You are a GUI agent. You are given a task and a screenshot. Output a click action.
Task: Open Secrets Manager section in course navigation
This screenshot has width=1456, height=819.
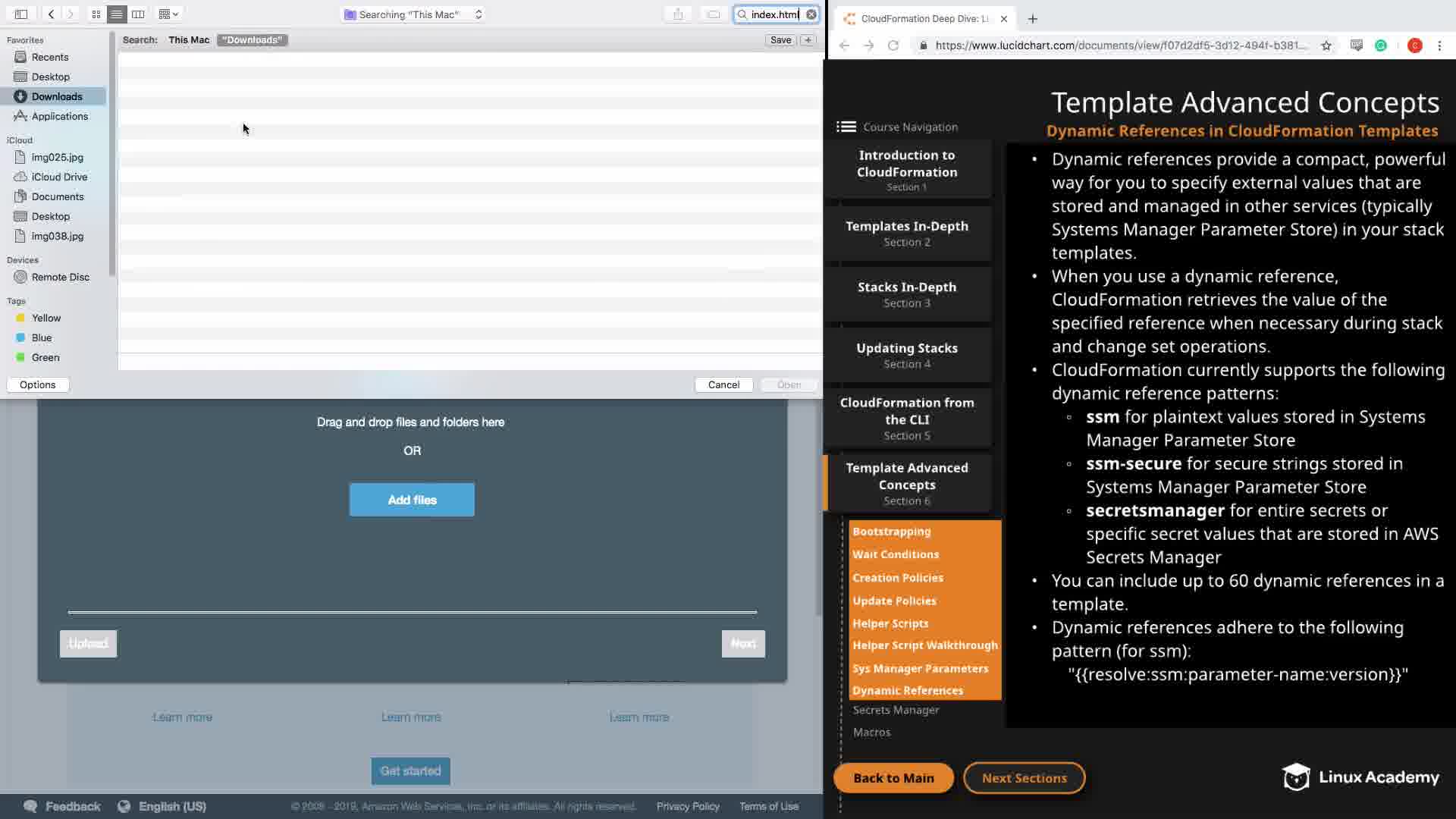[x=896, y=710]
